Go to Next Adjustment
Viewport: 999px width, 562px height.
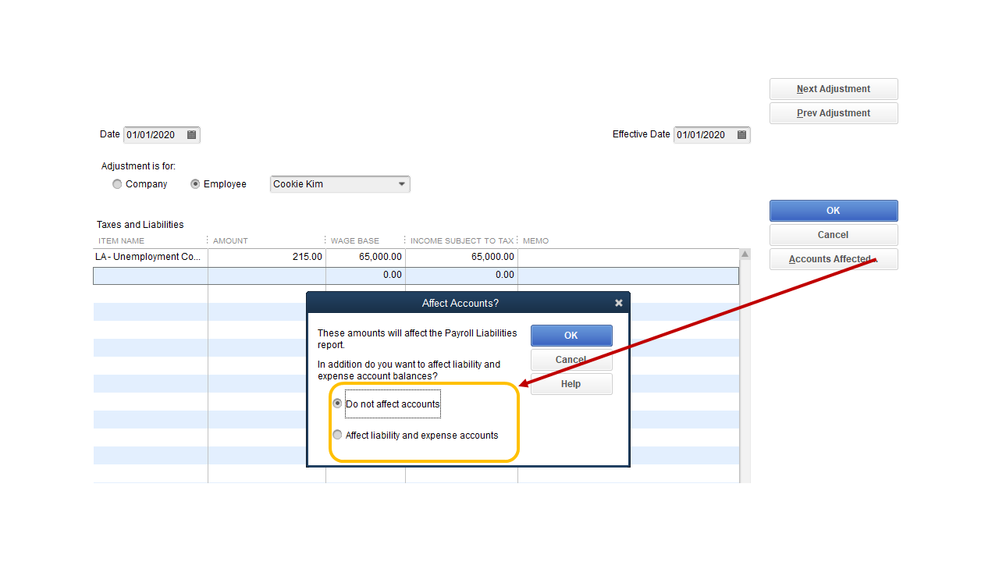pyautogui.click(x=833, y=89)
